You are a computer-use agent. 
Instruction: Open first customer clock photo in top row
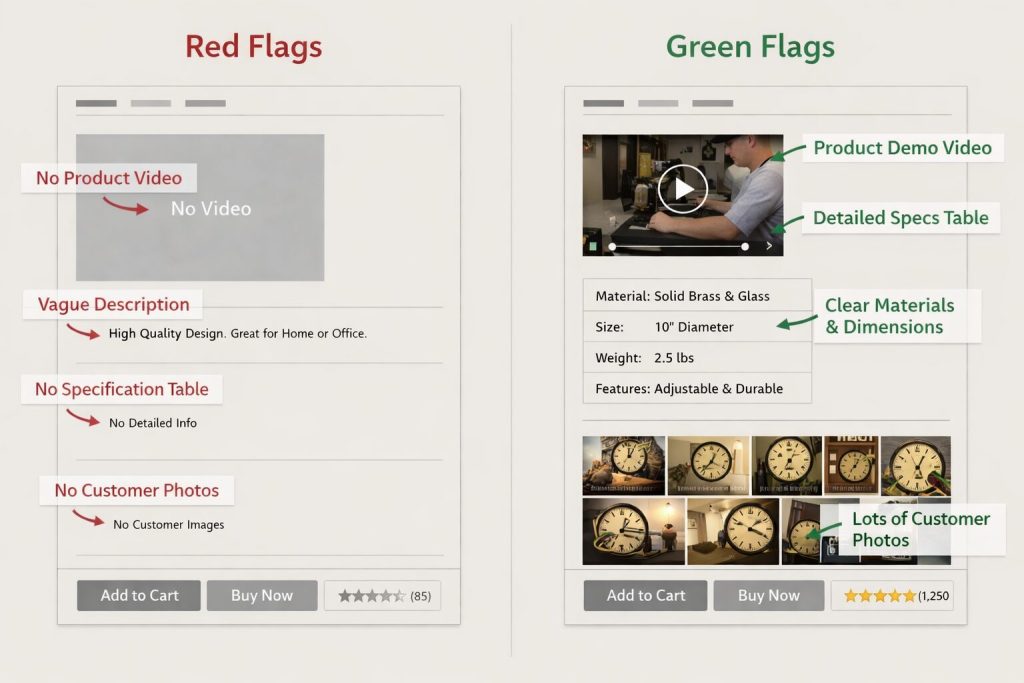624,466
